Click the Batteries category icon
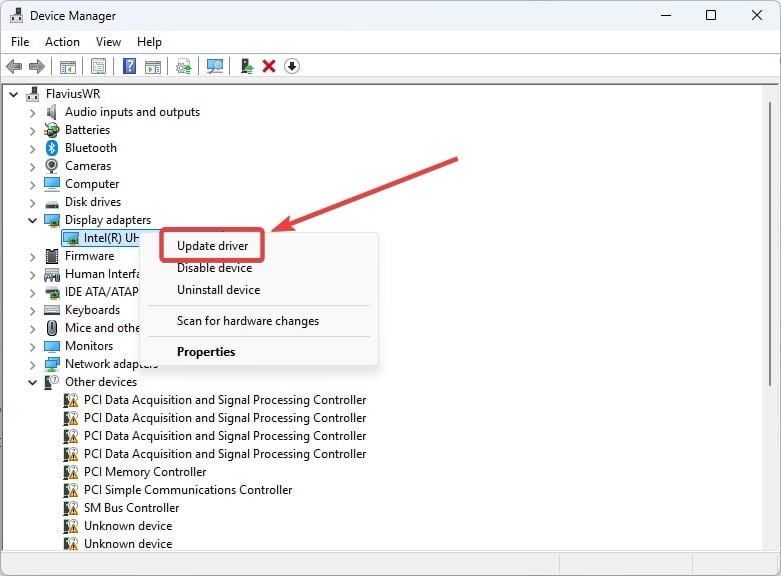The height and width of the screenshot is (576, 781). tap(52, 130)
